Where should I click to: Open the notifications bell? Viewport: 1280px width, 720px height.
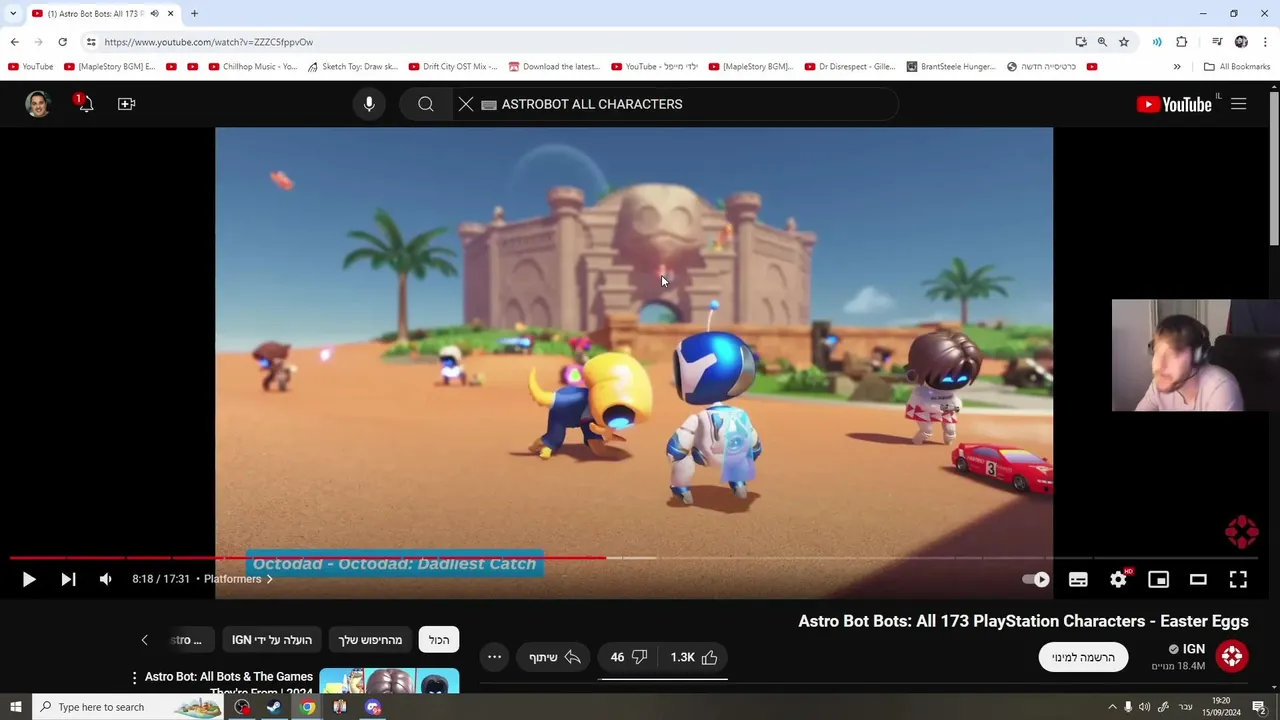coord(85,103)
